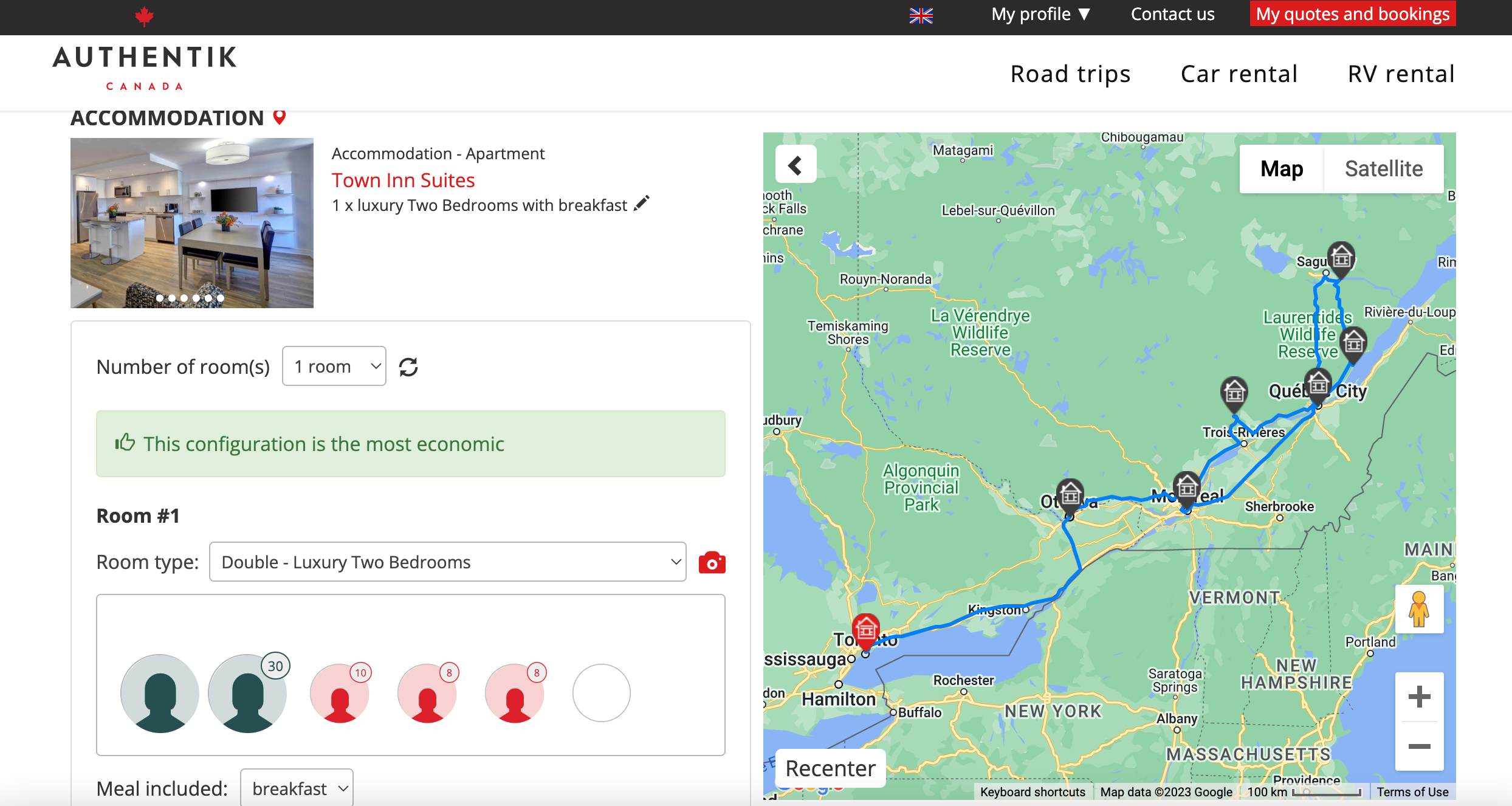The image size is (1512, 806).
Task: Select the adult avatar aged 30
Action: 247,693
